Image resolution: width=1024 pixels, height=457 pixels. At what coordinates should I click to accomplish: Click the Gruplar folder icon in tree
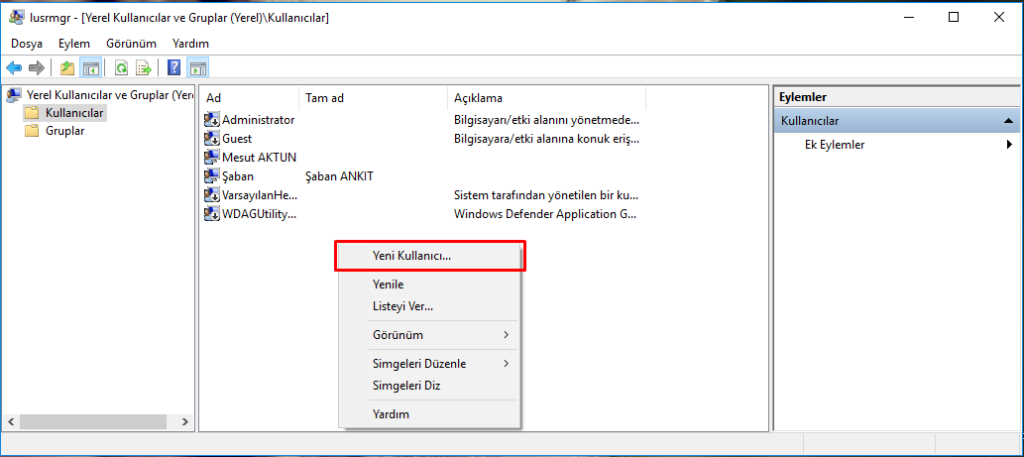(32, 131)
